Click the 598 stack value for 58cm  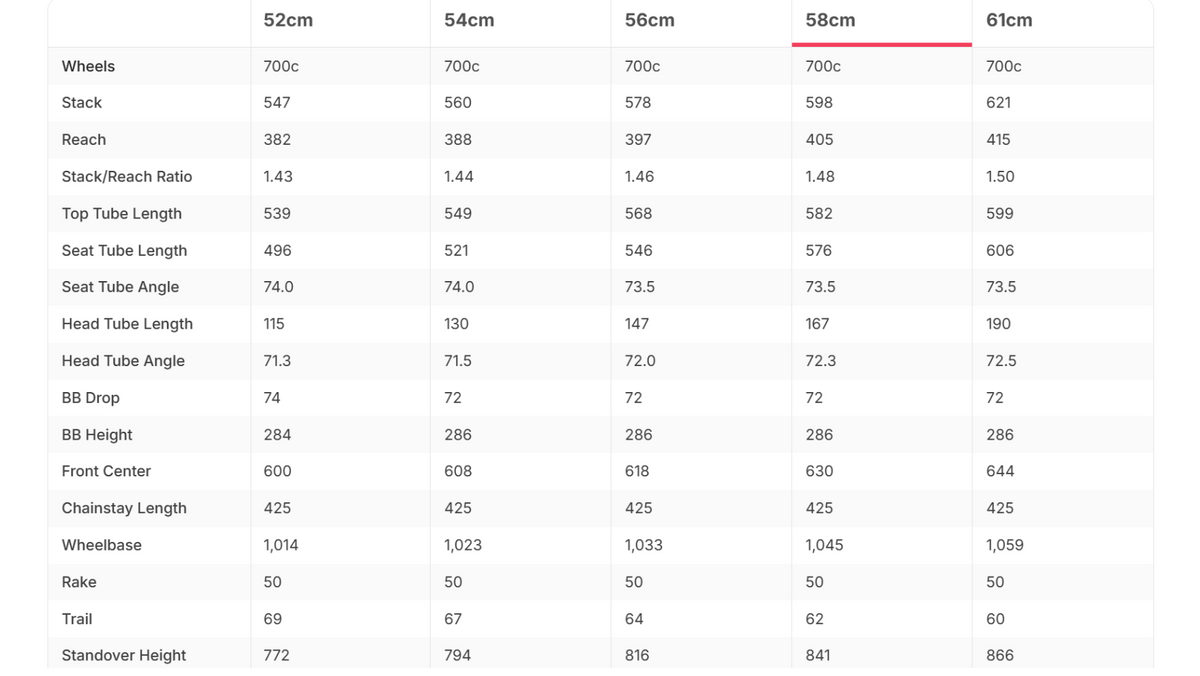(819, 103)
